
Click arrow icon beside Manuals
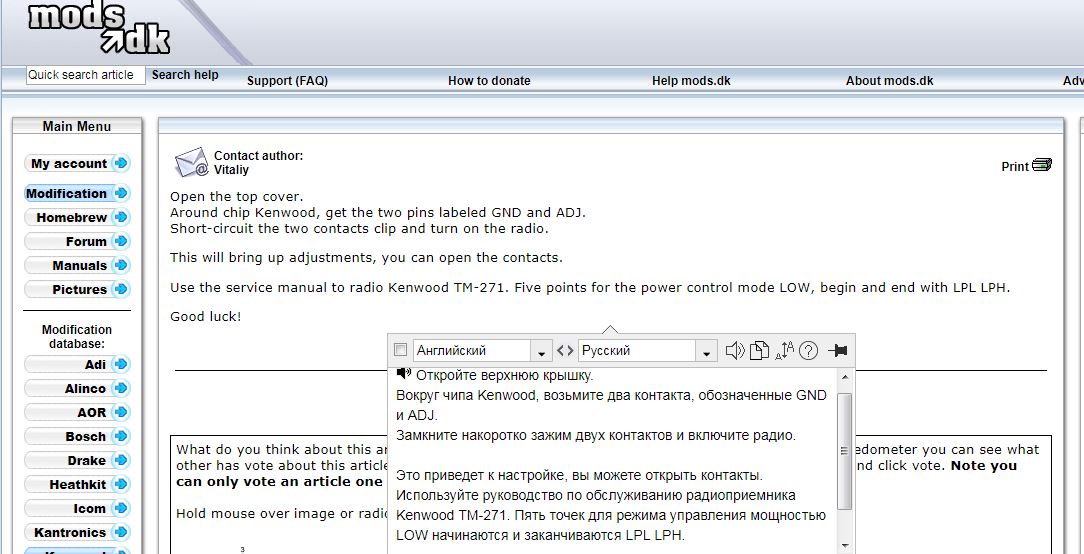121,266
